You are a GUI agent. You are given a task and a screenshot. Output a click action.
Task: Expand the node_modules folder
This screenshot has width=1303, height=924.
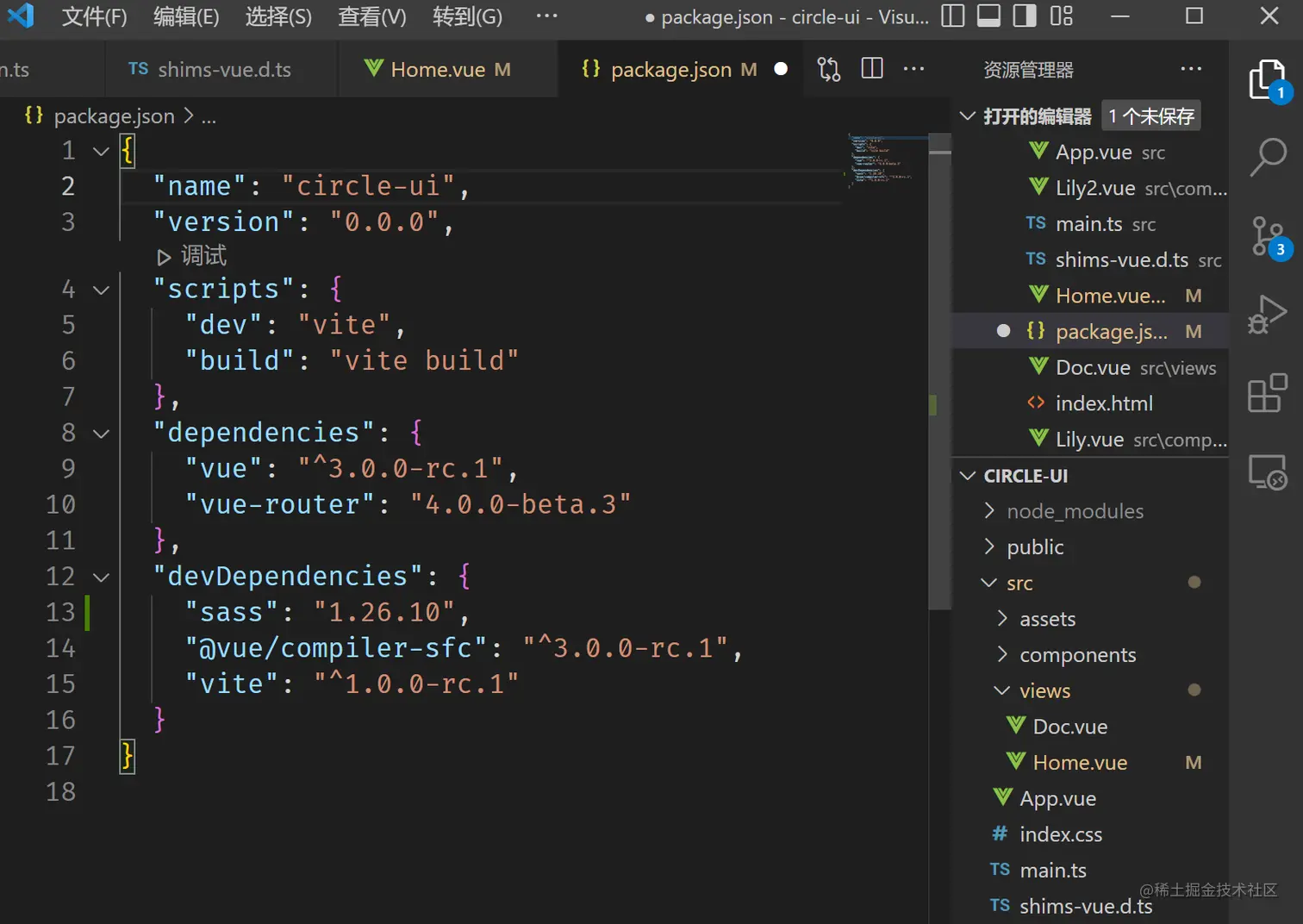(1075, 511)
